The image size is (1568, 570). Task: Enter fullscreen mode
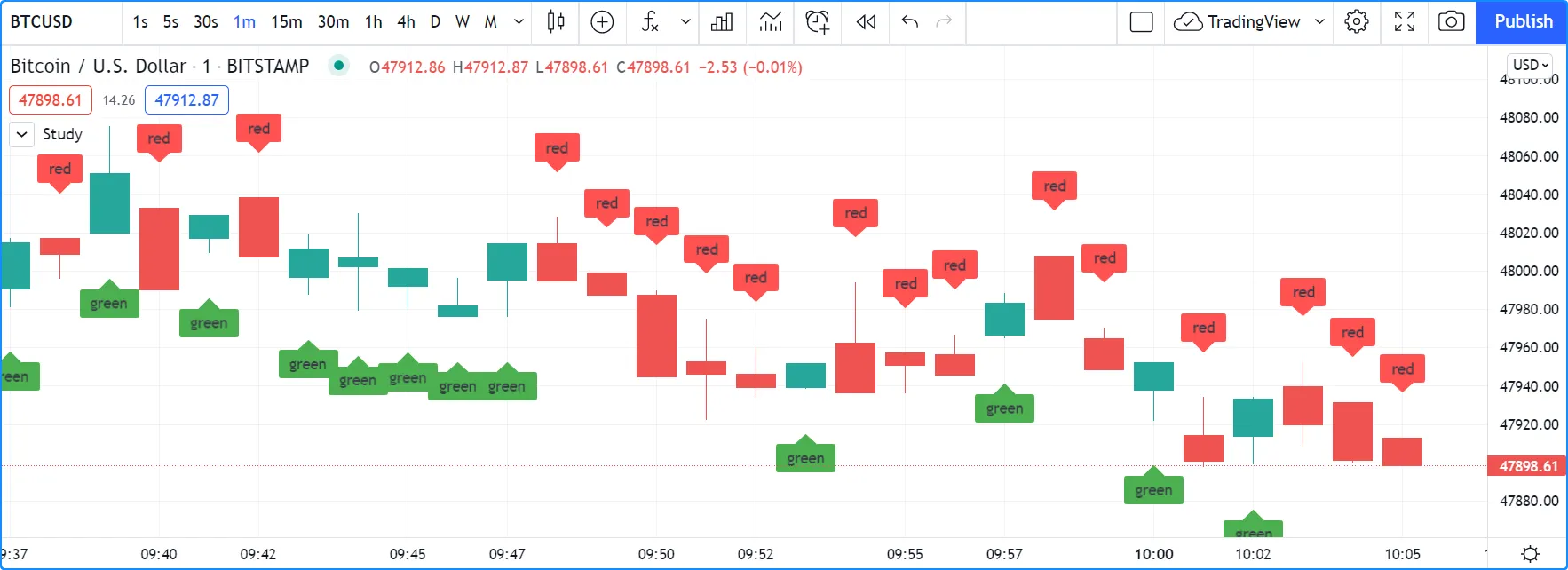(1404, 21)
